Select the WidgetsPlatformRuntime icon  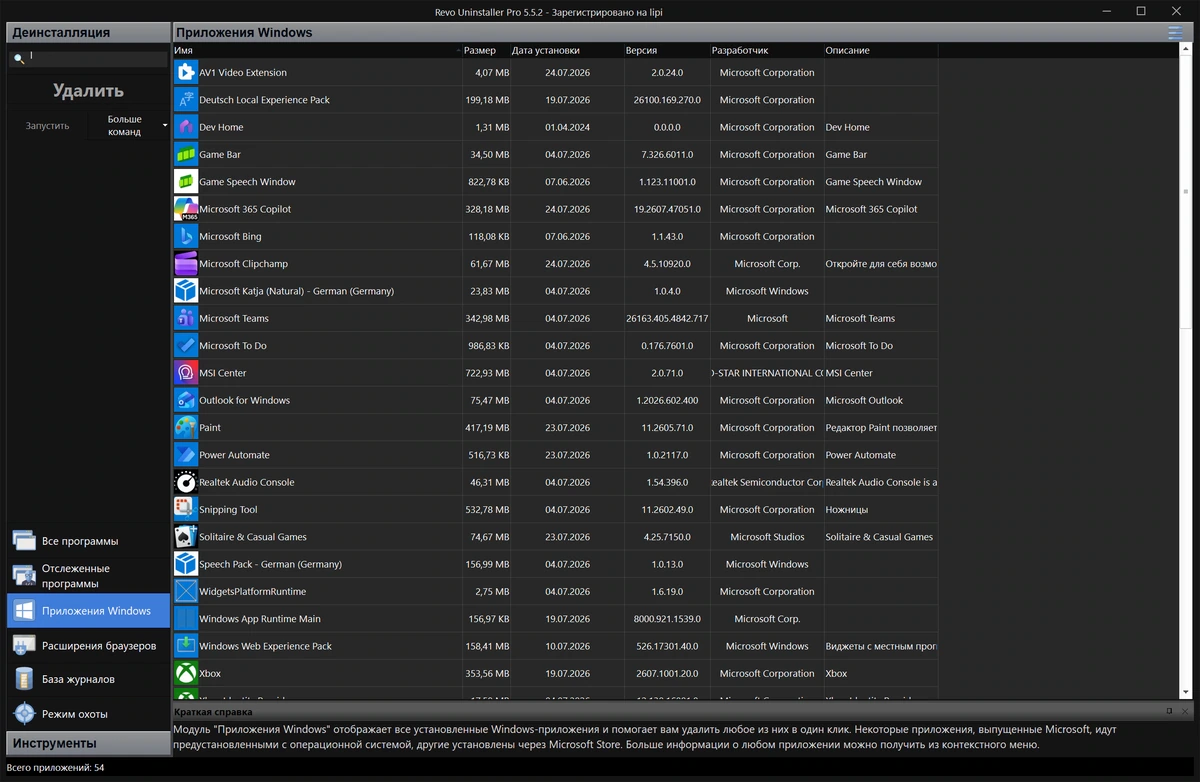coord(186,592)
